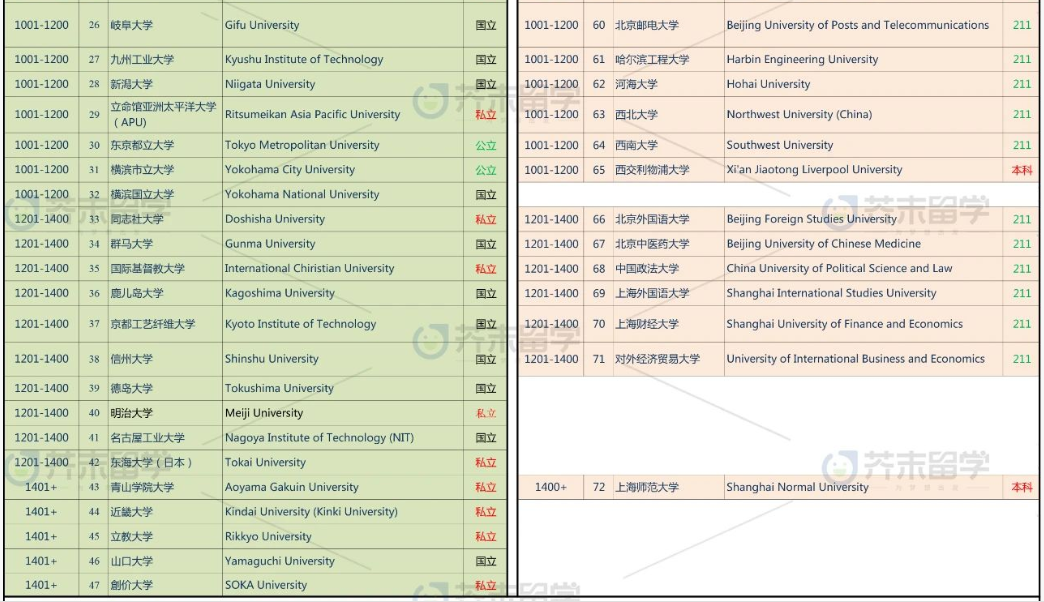The height and width of the screenshot is (602, 1044).
Task: Click the '1400+' ranking cell
Action: (551, 487)
